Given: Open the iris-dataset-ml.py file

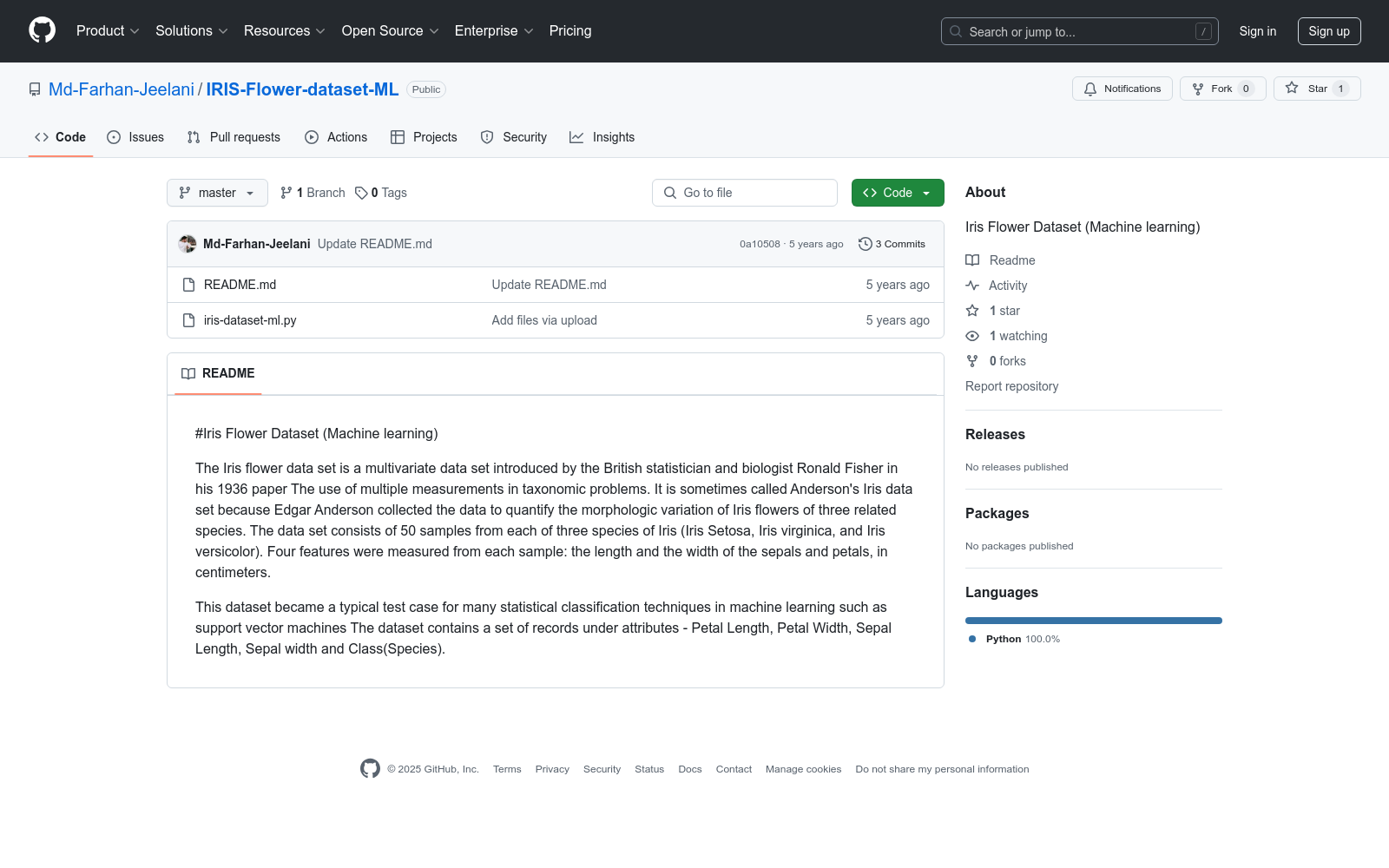Looking at the screenshot, I should pos(250,320).
